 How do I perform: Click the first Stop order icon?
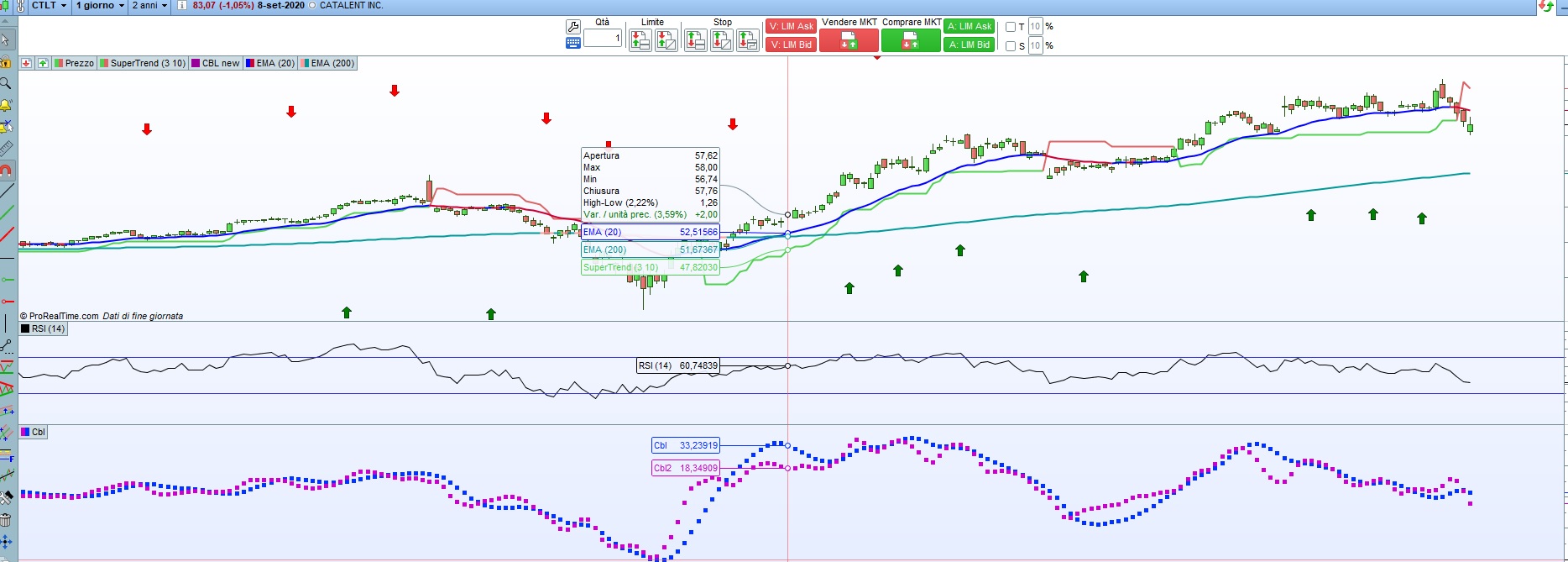click(696, 39)
